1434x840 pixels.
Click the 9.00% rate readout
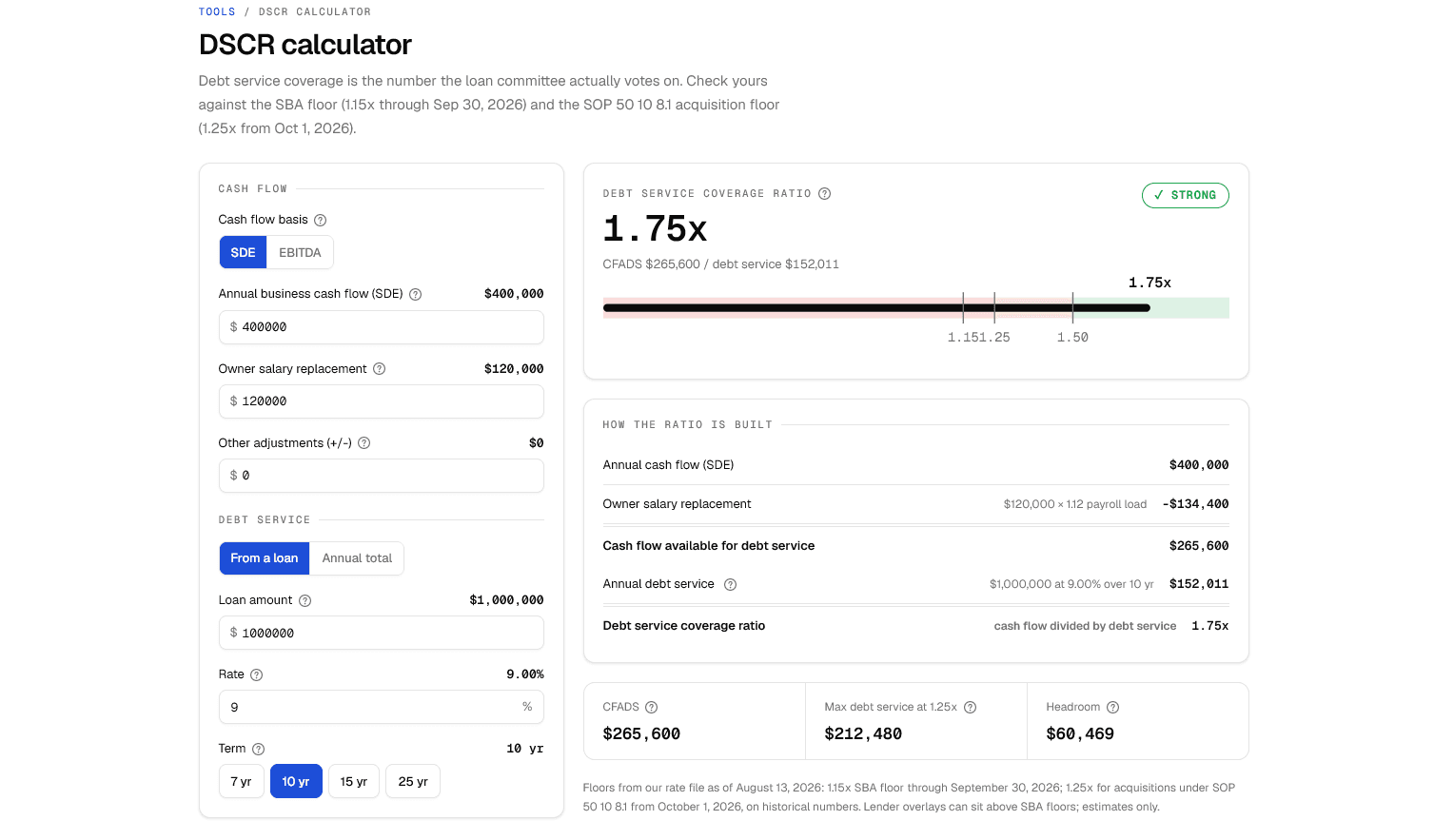525,674
